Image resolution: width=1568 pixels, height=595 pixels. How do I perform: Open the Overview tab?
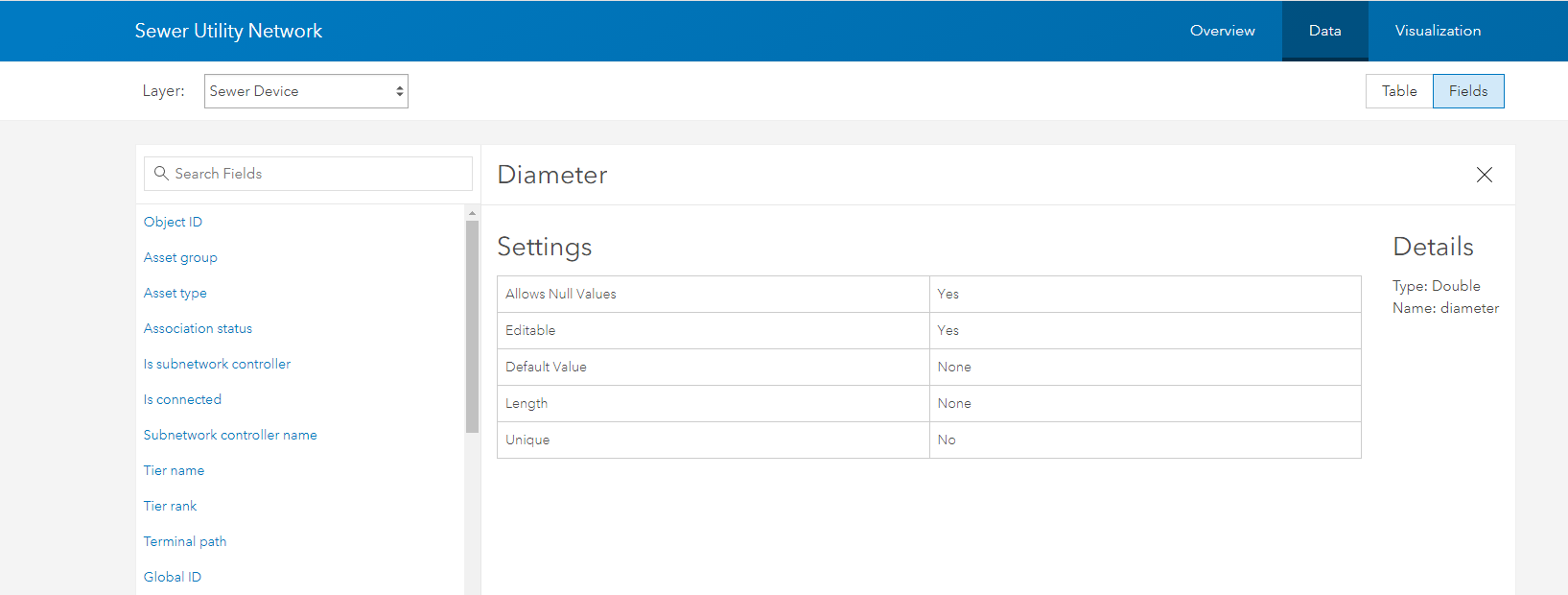(1222, 31)
